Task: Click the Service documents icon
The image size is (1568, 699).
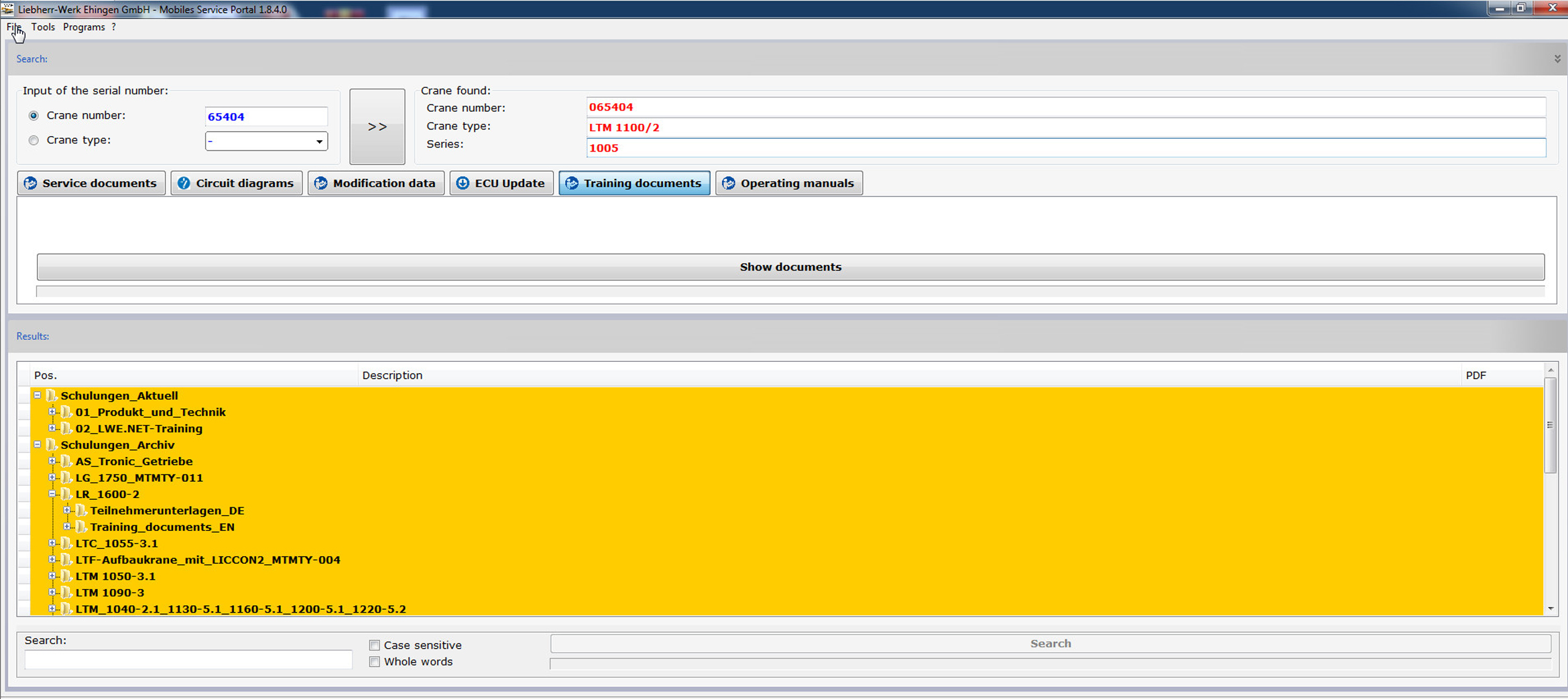Action: (31, 183)
